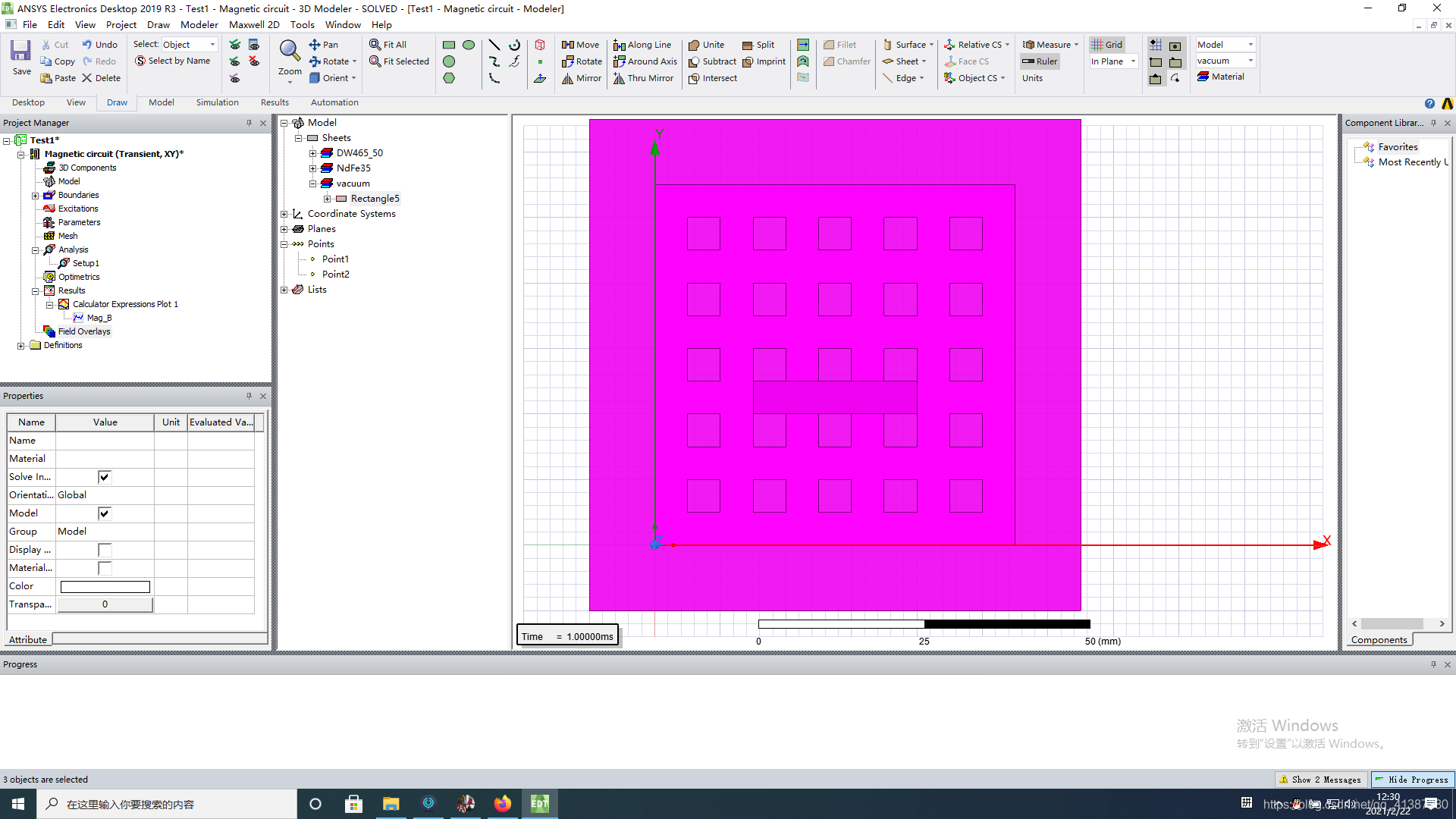Click the Fit All icon
1456x819 pixels.
click(x=375, y=45)
